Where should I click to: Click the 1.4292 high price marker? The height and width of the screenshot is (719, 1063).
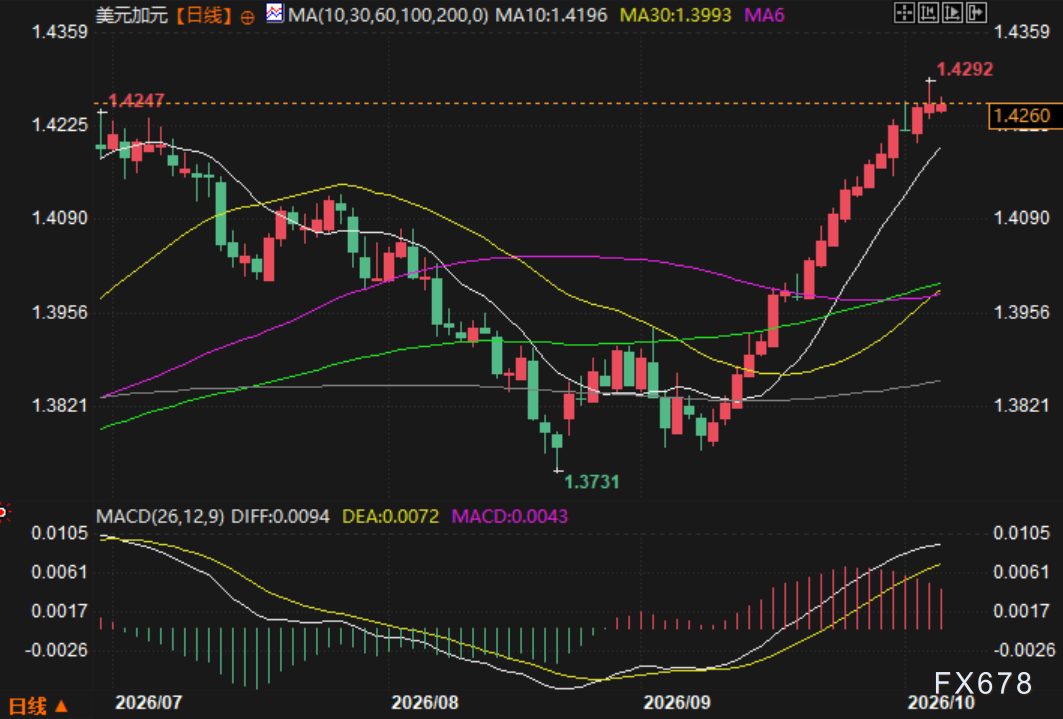pos(964,69)
